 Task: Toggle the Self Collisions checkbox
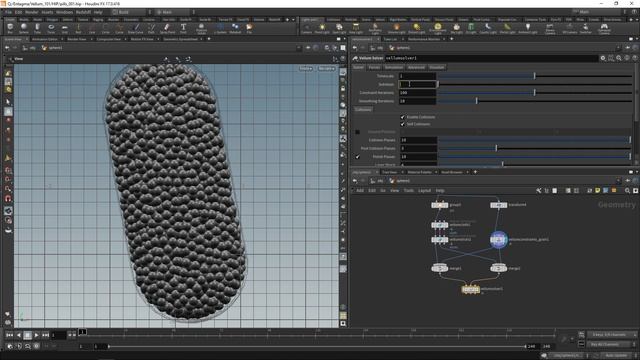(x=402, y=124)
